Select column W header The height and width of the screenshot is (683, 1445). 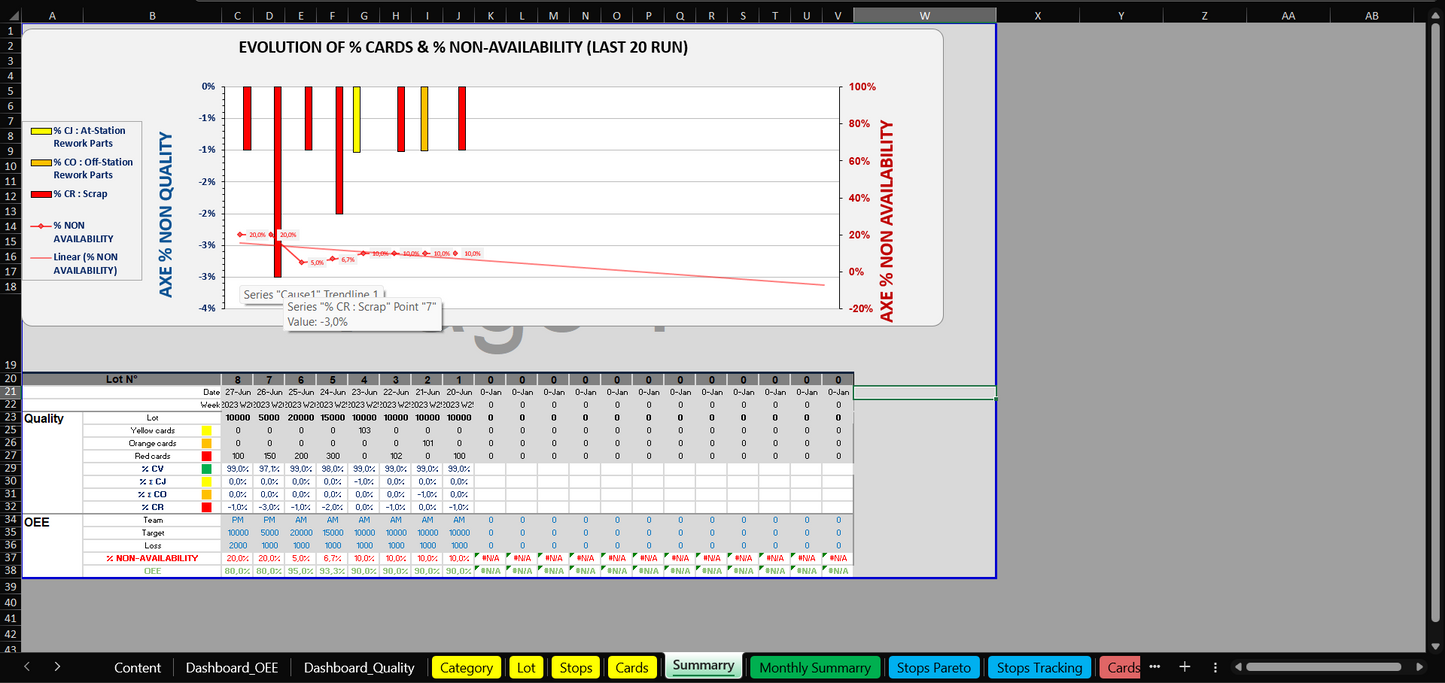pyautogui.click(x=924, y=16)
